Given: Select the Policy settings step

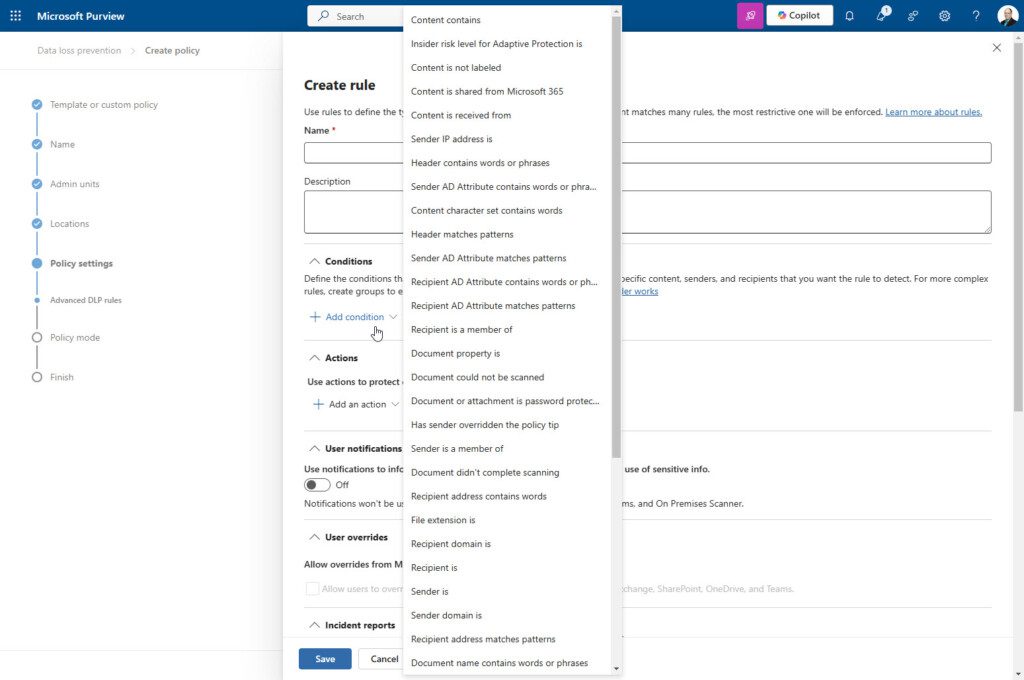Looking at the screenshot, I should coord(81,263).
